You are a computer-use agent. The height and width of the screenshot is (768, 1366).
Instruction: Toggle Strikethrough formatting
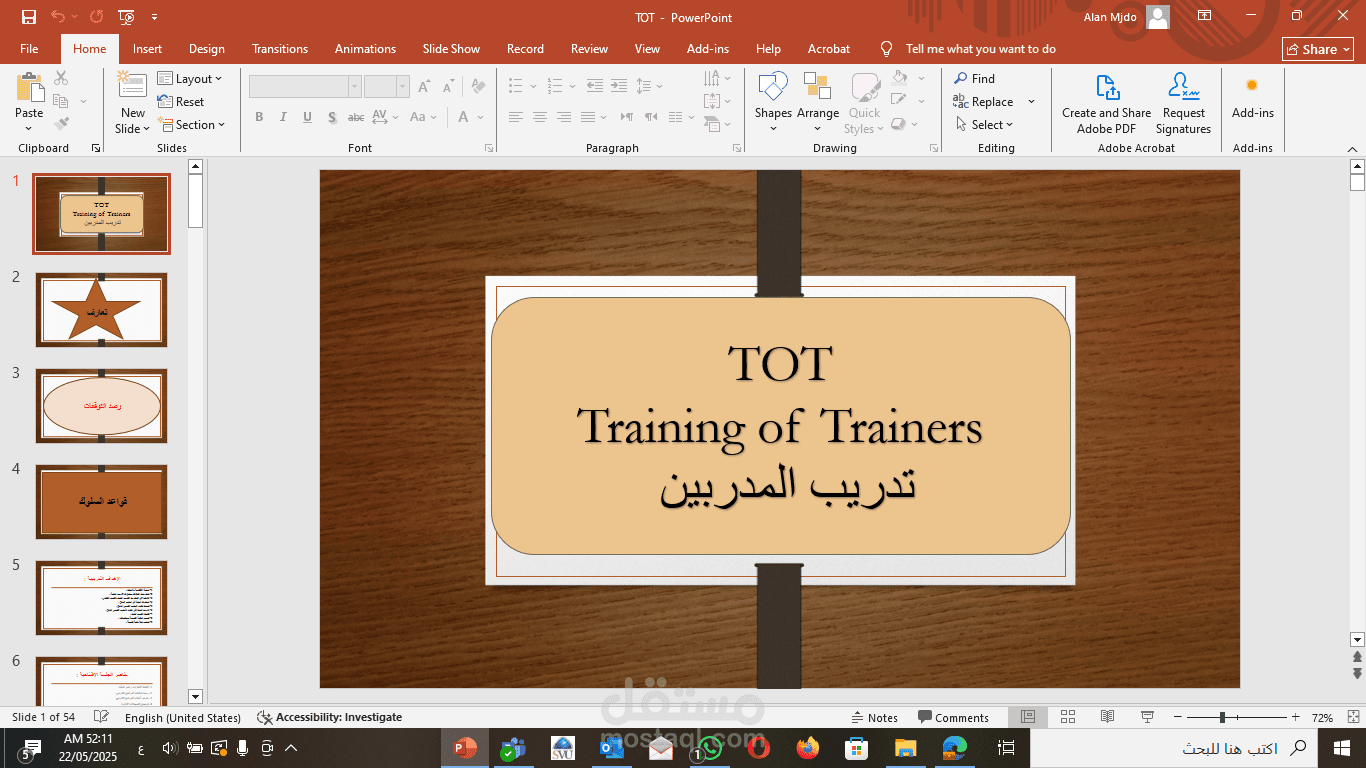355,117
